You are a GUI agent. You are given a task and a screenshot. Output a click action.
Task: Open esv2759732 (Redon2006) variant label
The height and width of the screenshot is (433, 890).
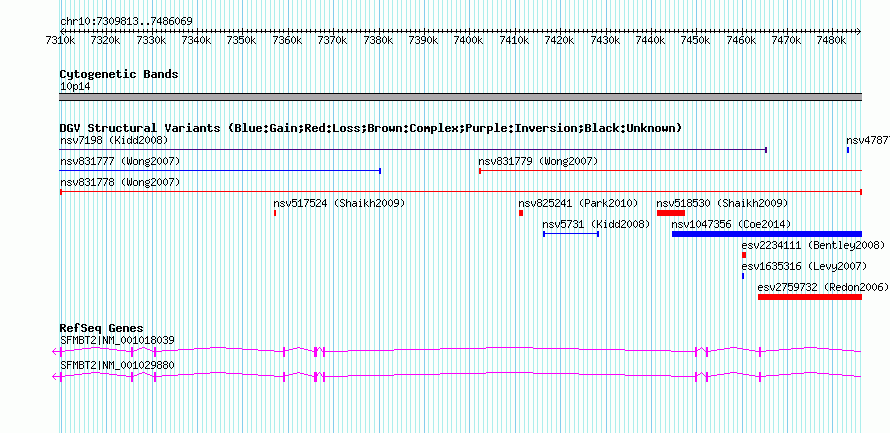click(x=823, y=288)
